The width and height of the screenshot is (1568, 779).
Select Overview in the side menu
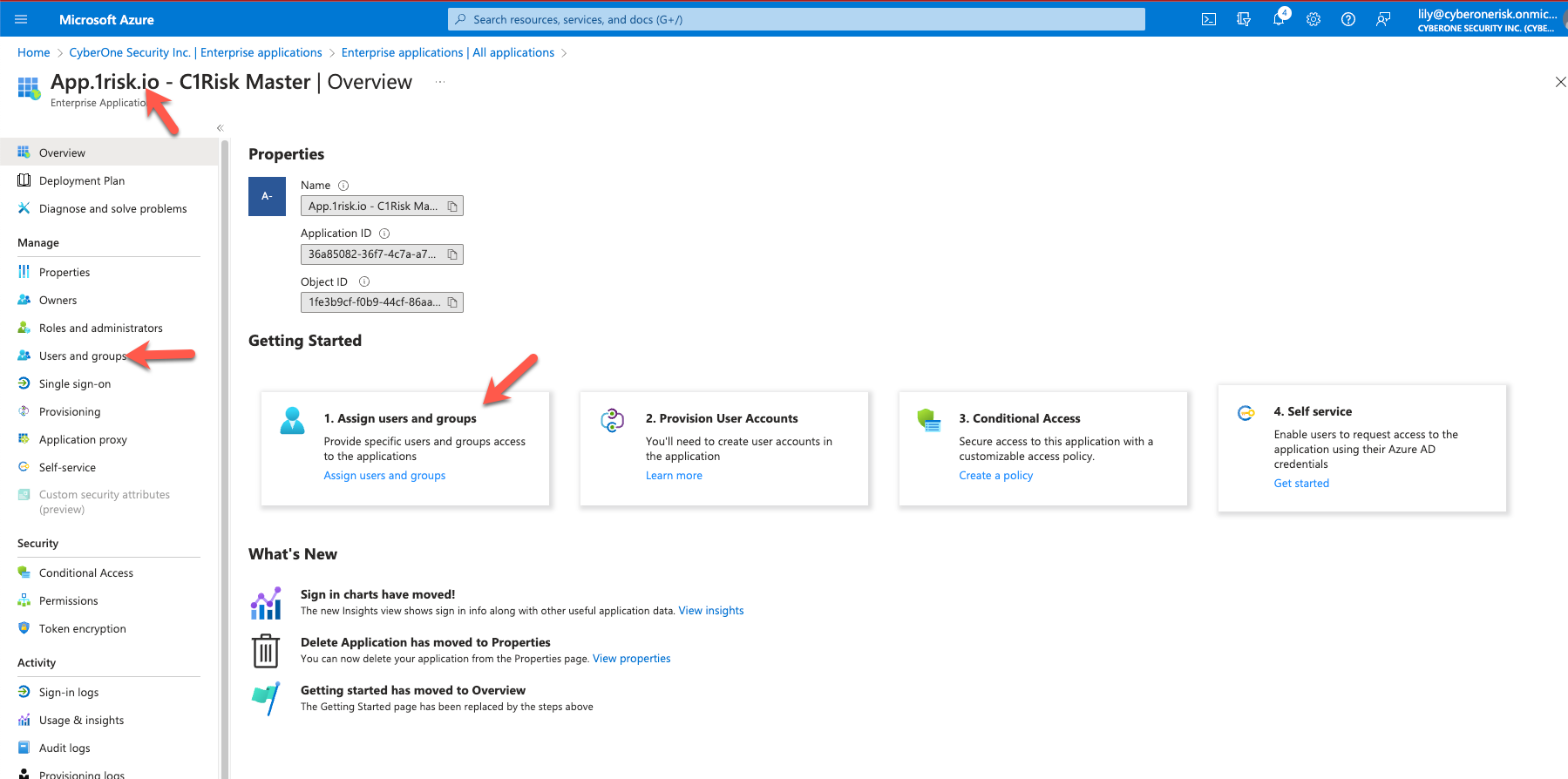109,152
